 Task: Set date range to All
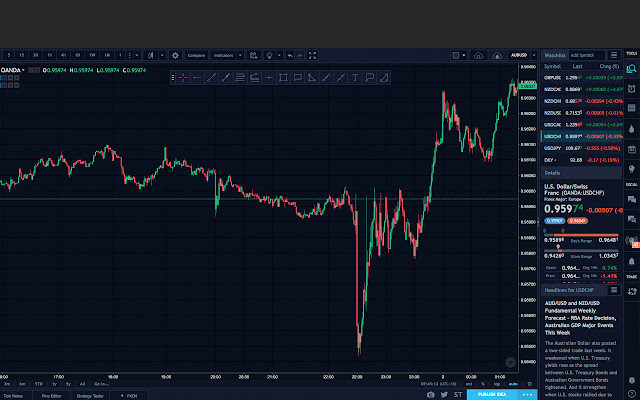coord(82,384)
